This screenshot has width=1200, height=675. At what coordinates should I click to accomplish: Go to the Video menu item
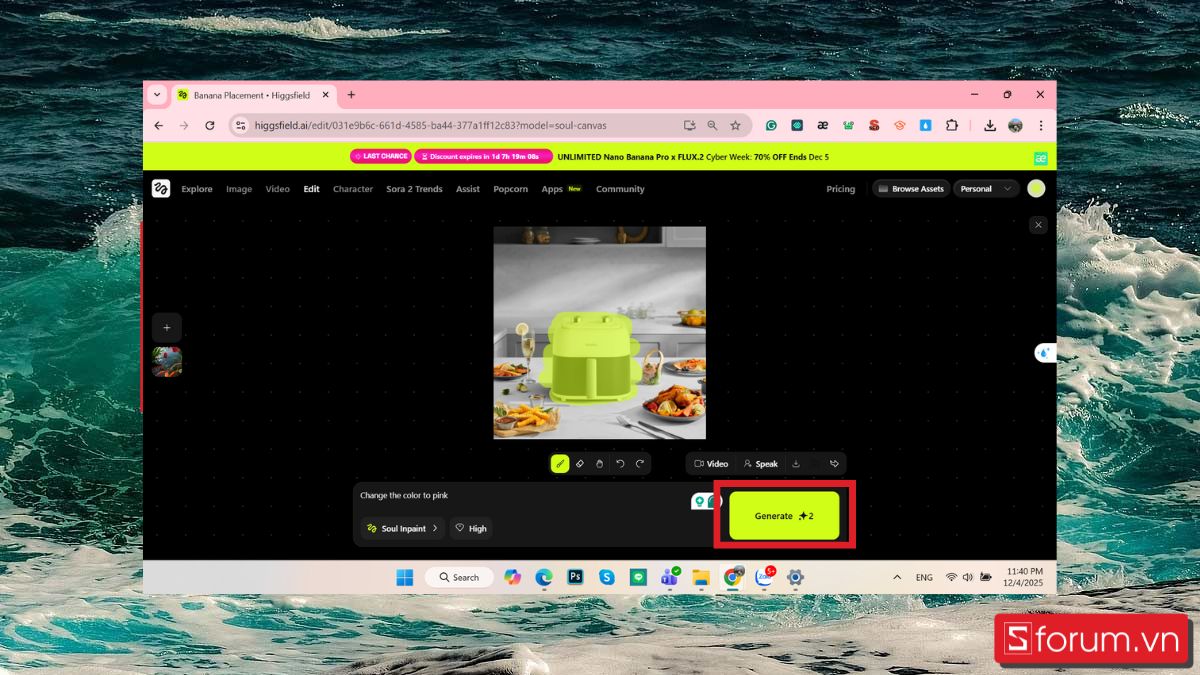pyautogui.click(x=277, y=189)
